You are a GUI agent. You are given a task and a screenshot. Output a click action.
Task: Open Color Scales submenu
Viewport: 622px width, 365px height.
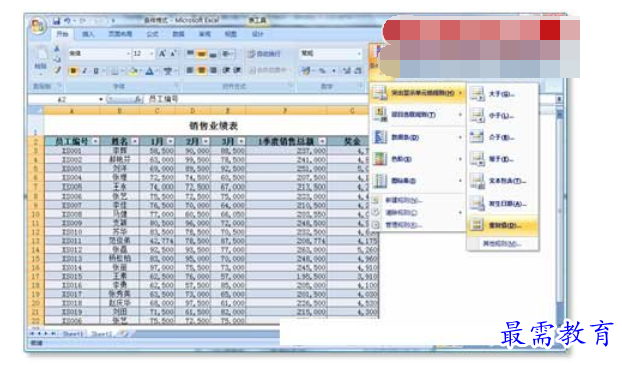tap(417, 159)
